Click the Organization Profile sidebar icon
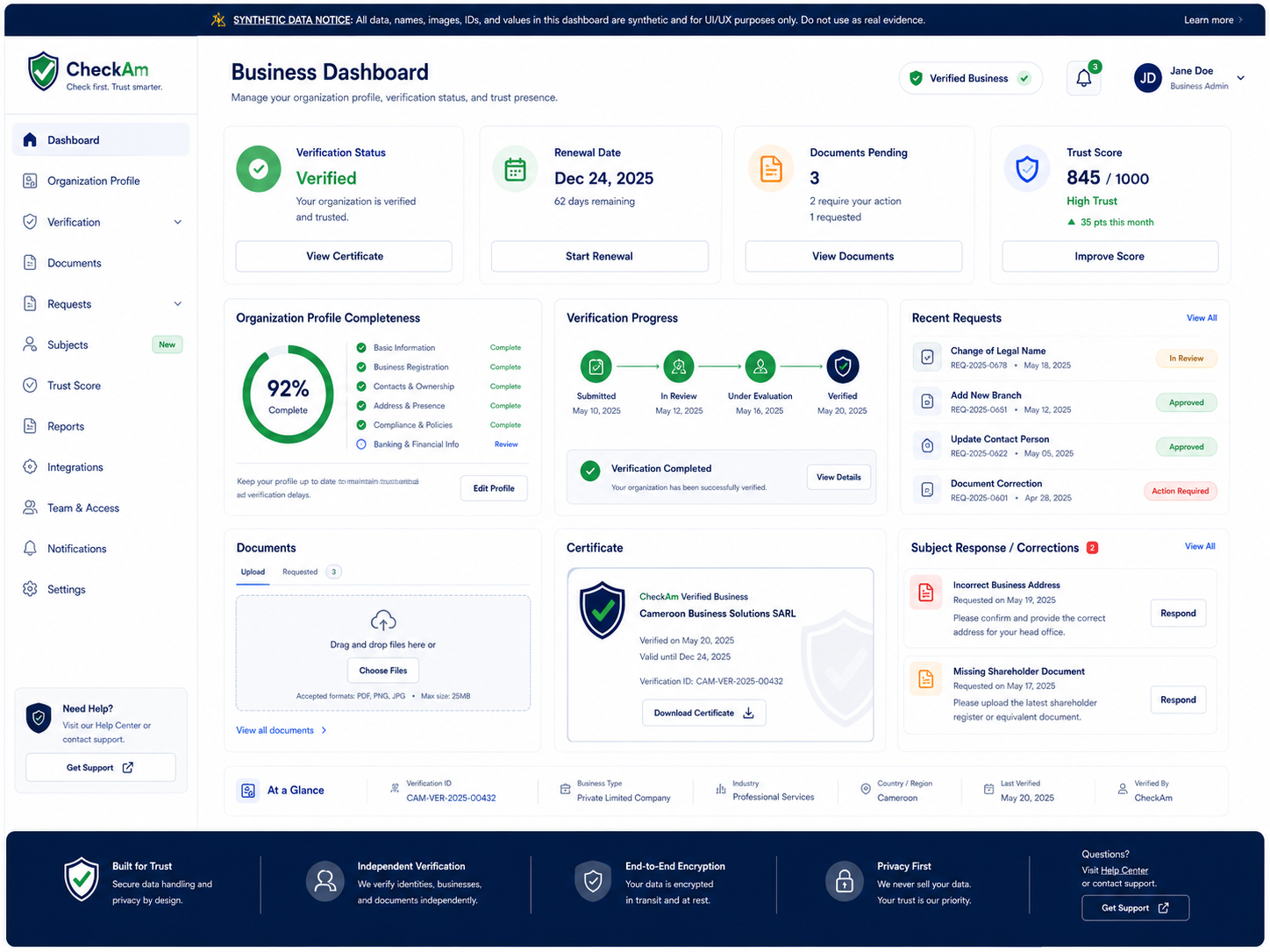1270x952 pixels. 30,181
